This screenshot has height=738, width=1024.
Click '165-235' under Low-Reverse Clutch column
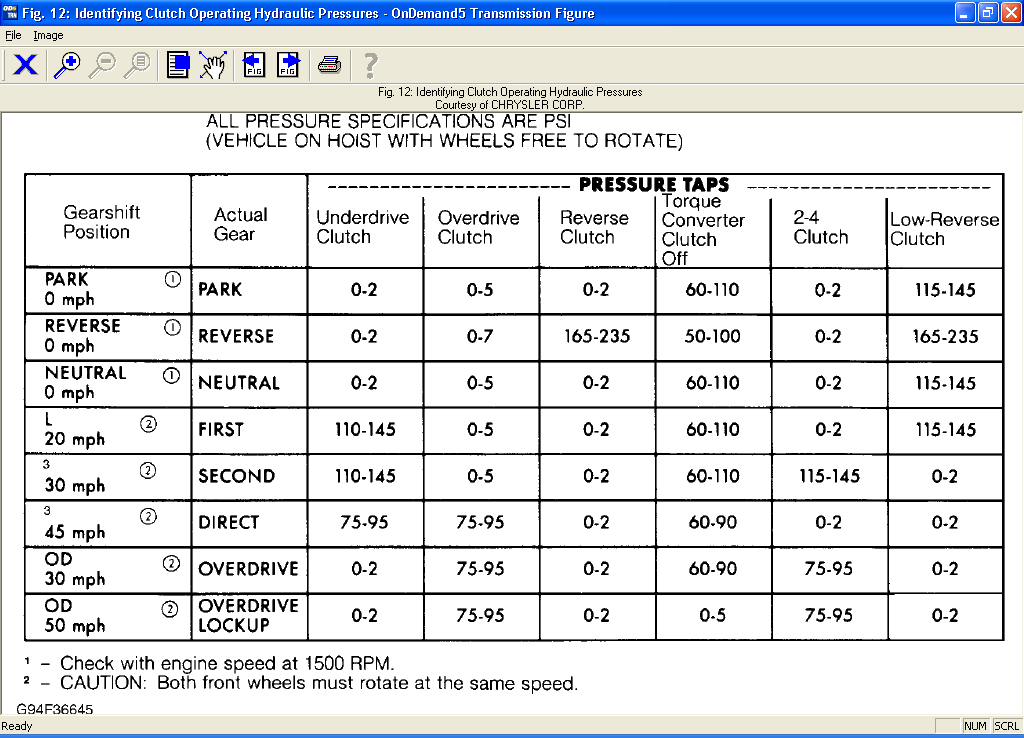(x=945, y=336)
